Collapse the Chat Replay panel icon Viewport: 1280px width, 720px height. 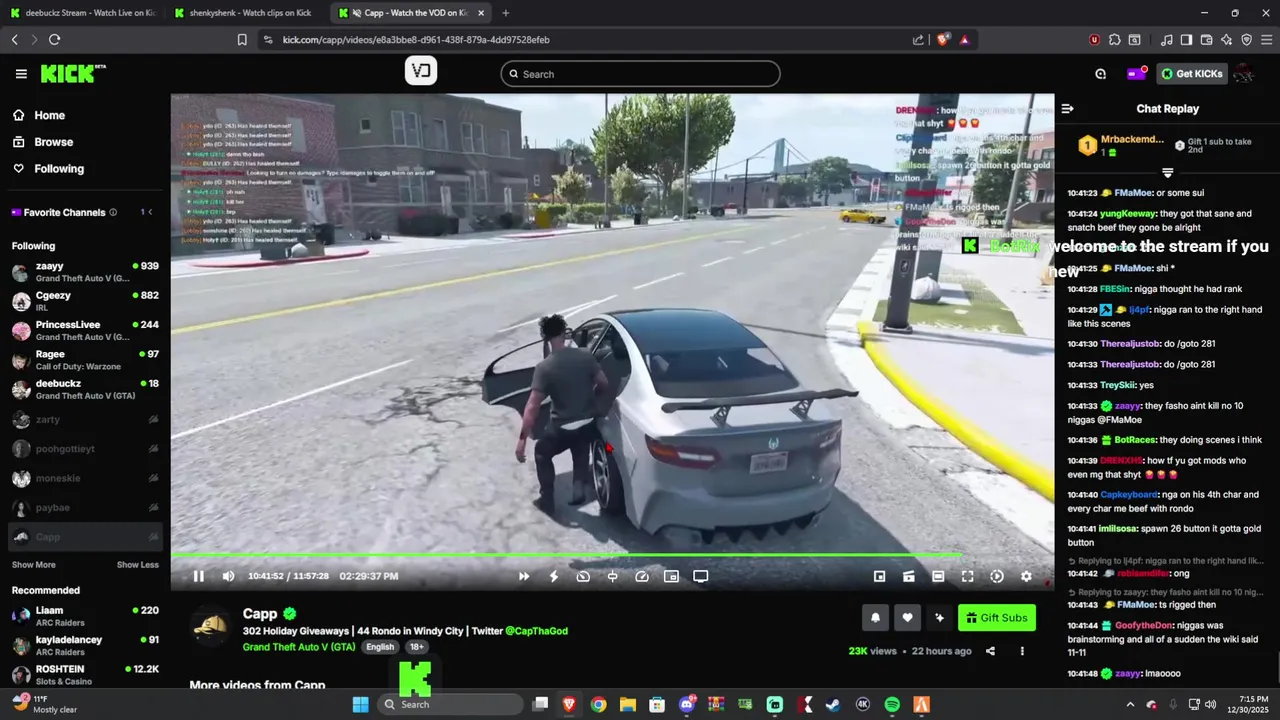point(1067,109)
